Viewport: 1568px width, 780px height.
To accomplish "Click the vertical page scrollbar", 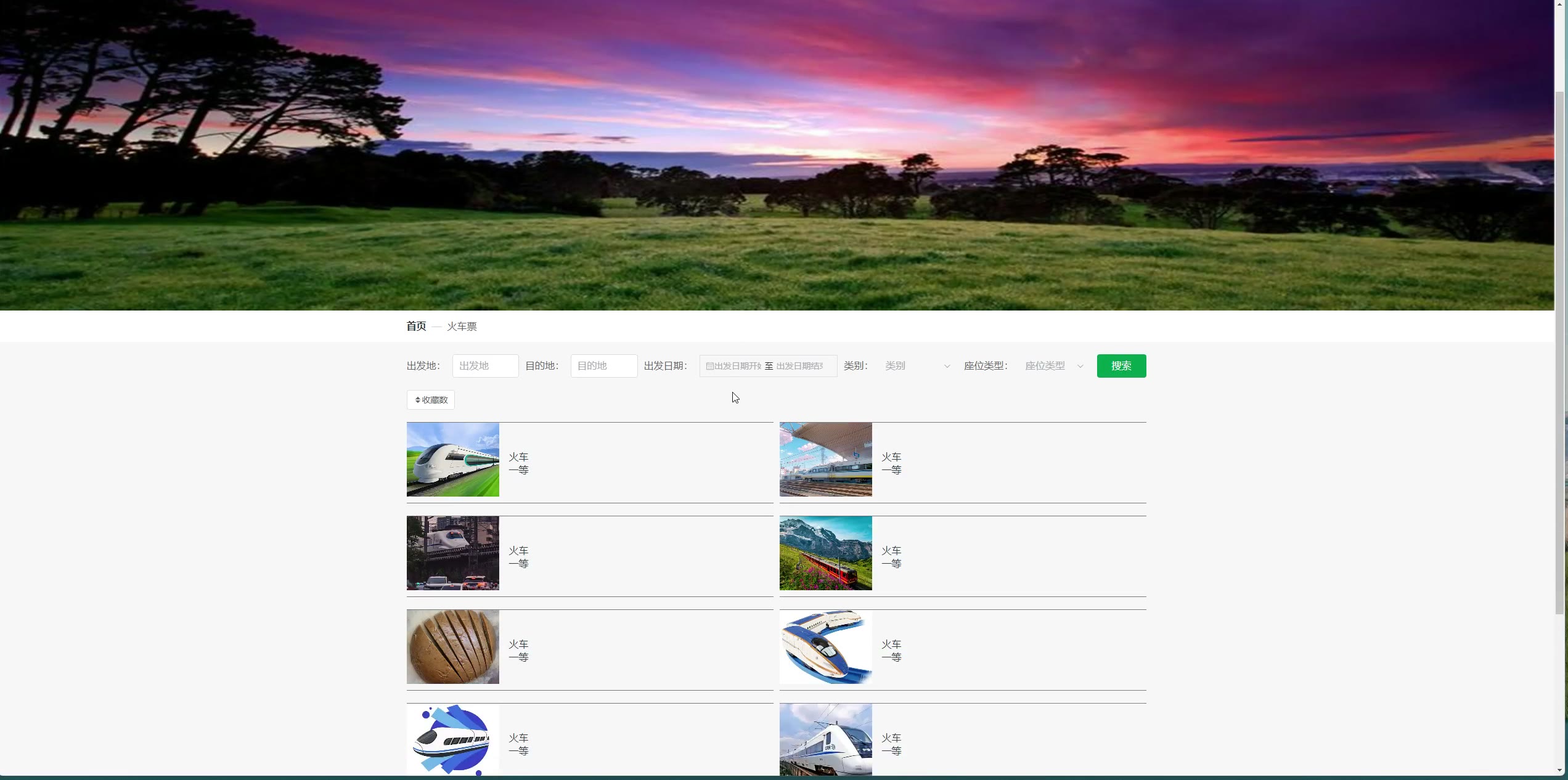I will tap(1559, 351).
